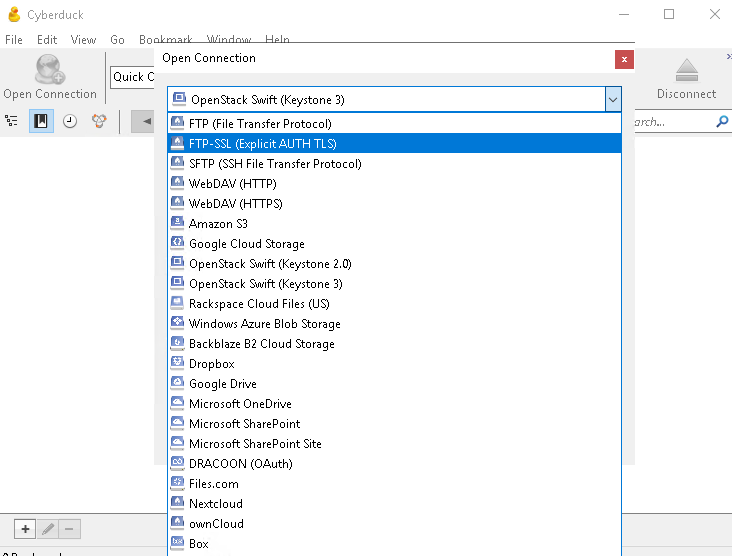Click the Quick Connect field
The image size is (732, 556).
coord(133,77)
